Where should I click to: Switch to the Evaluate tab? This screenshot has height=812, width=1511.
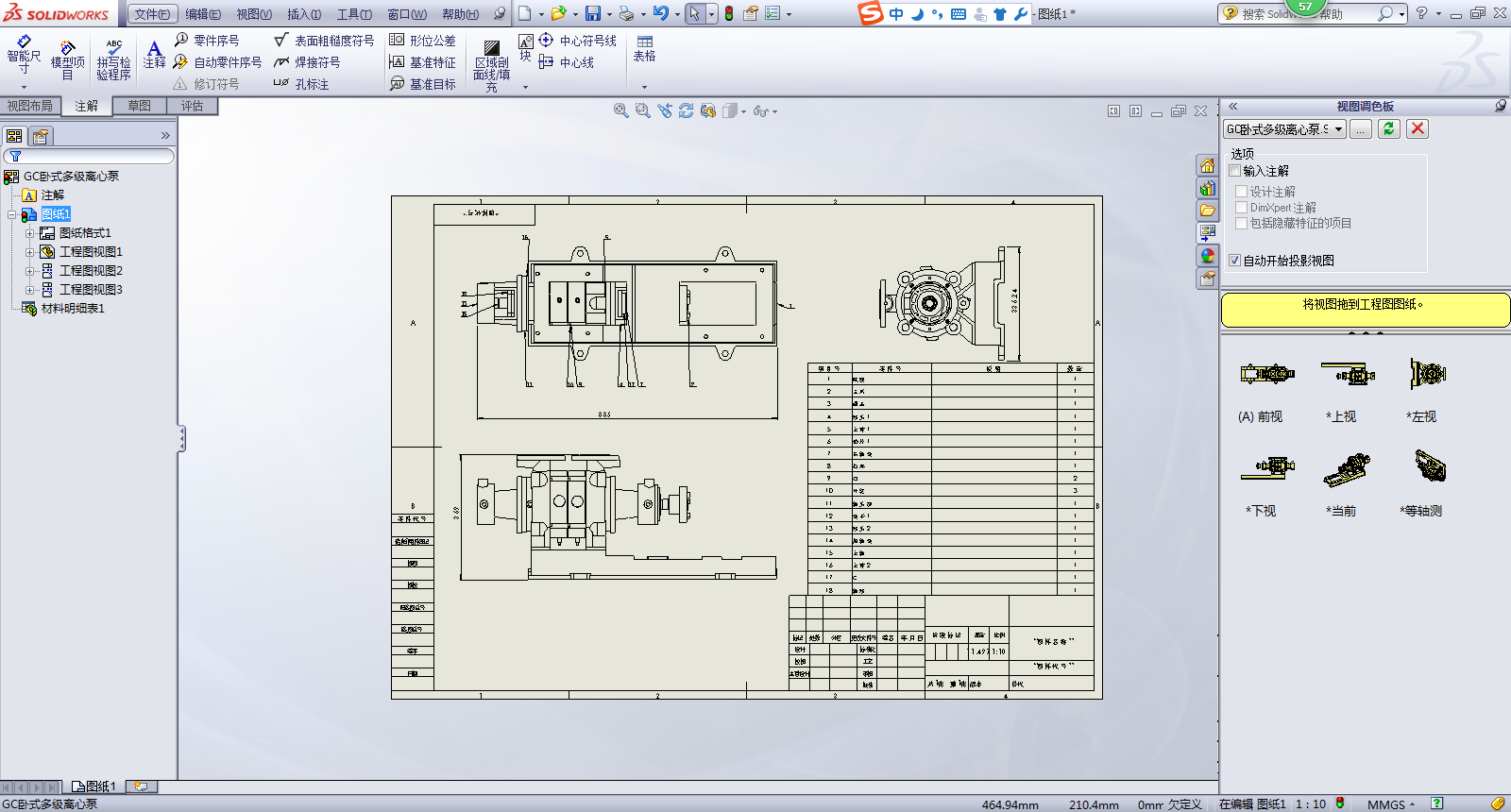point(193,107)
